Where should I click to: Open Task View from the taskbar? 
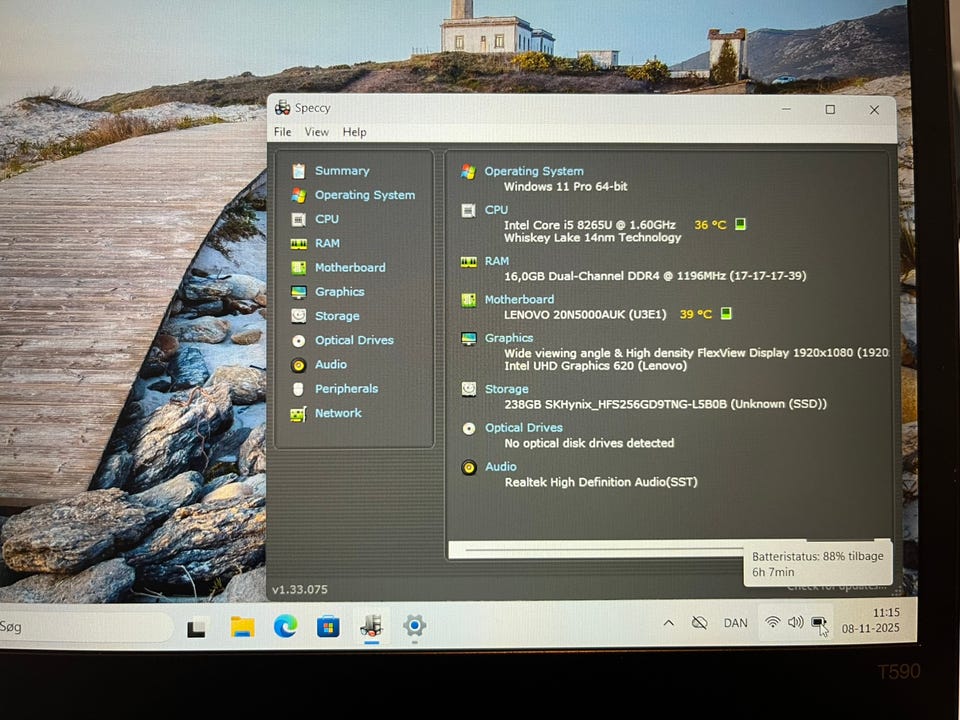pos(197,628)
